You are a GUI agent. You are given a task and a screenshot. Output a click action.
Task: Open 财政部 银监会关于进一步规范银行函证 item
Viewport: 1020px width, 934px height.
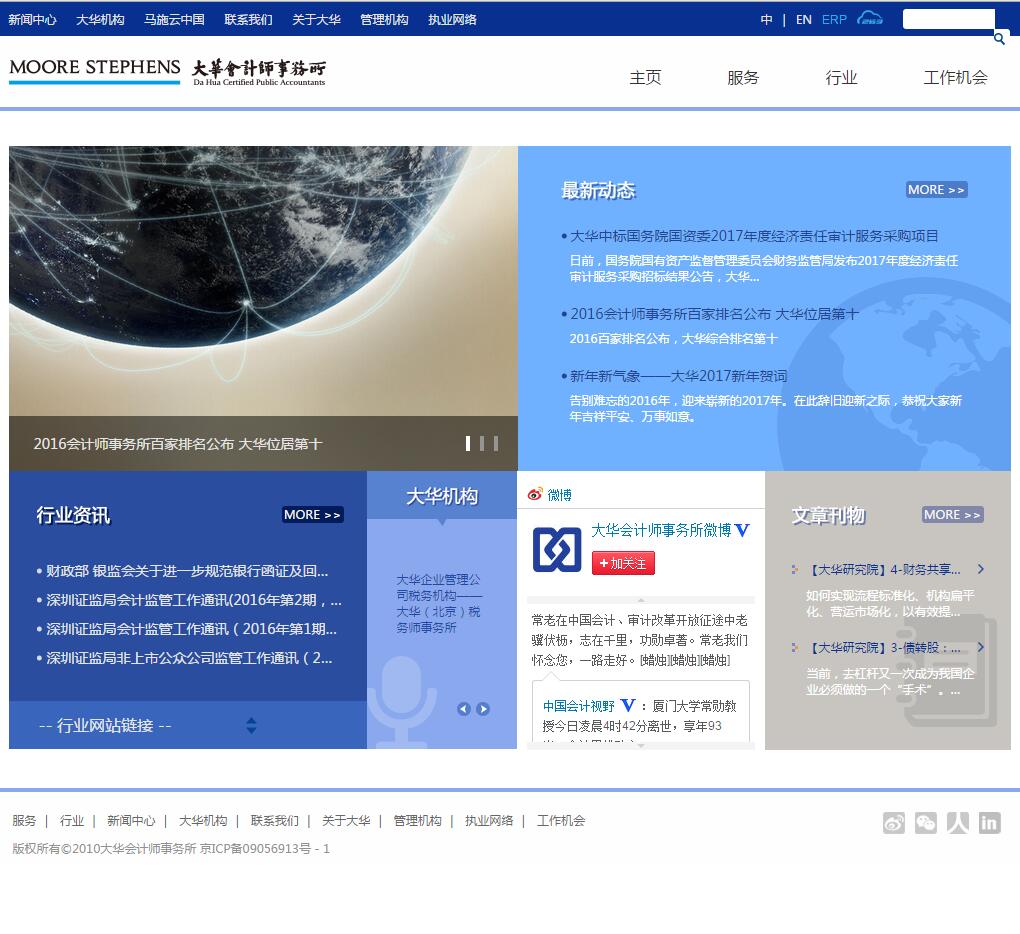pyautogui.click(x=187, y=571)
